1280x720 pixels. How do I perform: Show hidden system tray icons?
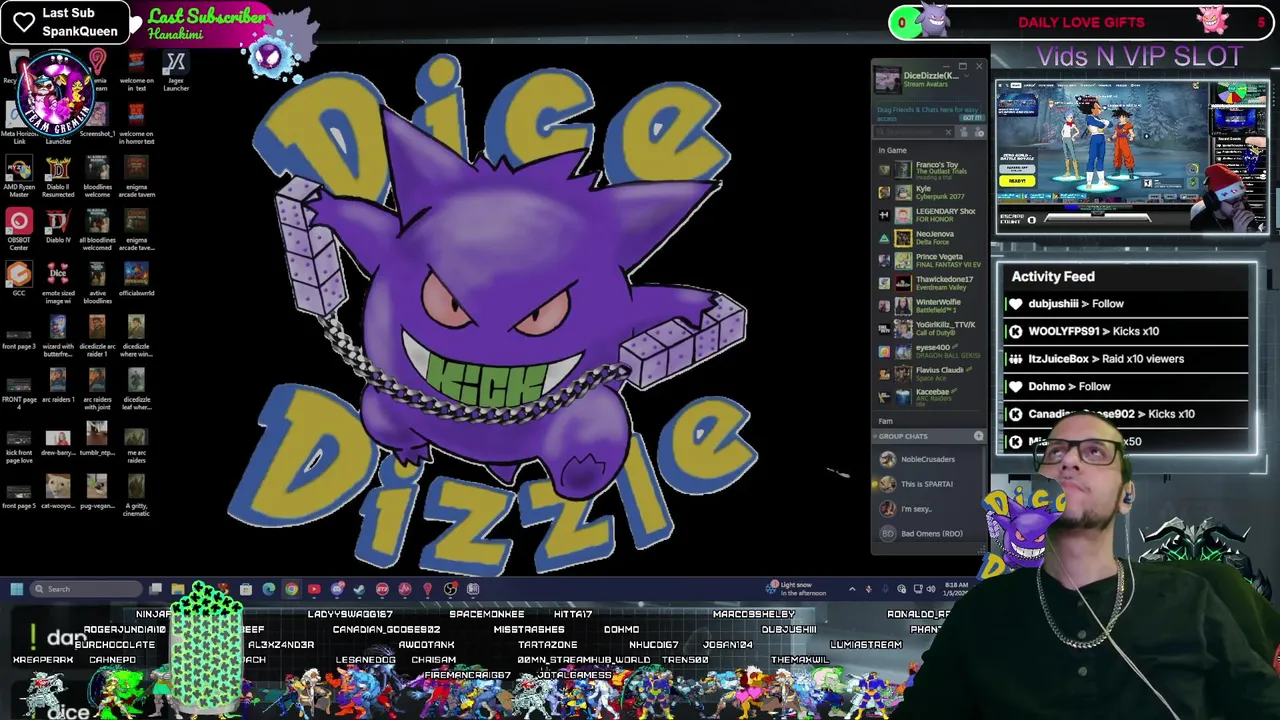coord(852,589)
